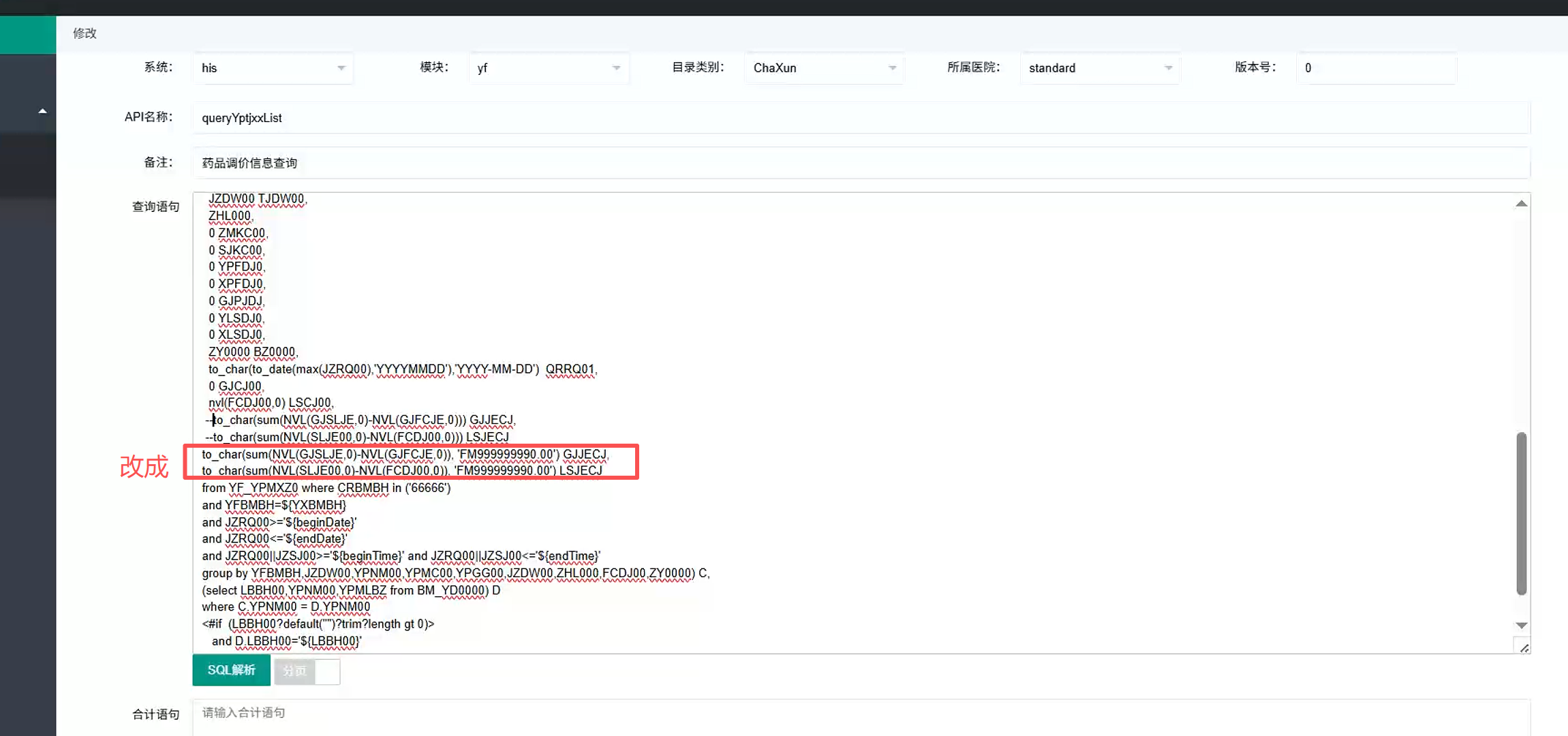Expand the 目录类别 ChaXun dropdown
The height and width of the screenshot is (736, 1568).
824,68
